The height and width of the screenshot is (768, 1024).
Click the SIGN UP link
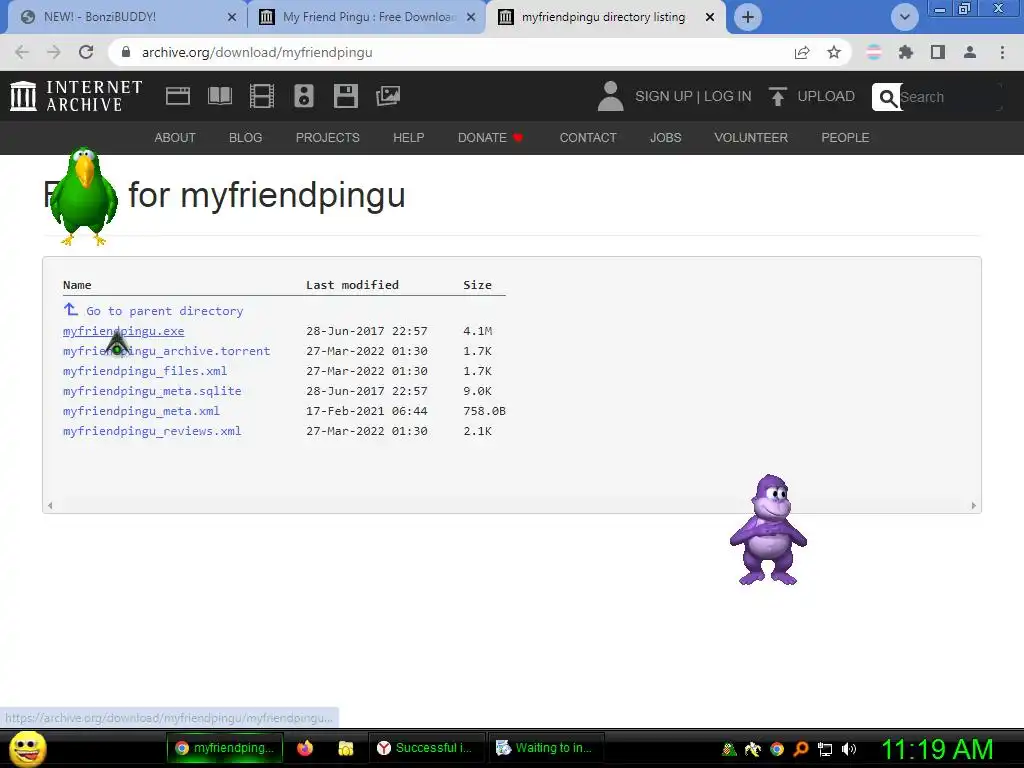tap(664, 96)
